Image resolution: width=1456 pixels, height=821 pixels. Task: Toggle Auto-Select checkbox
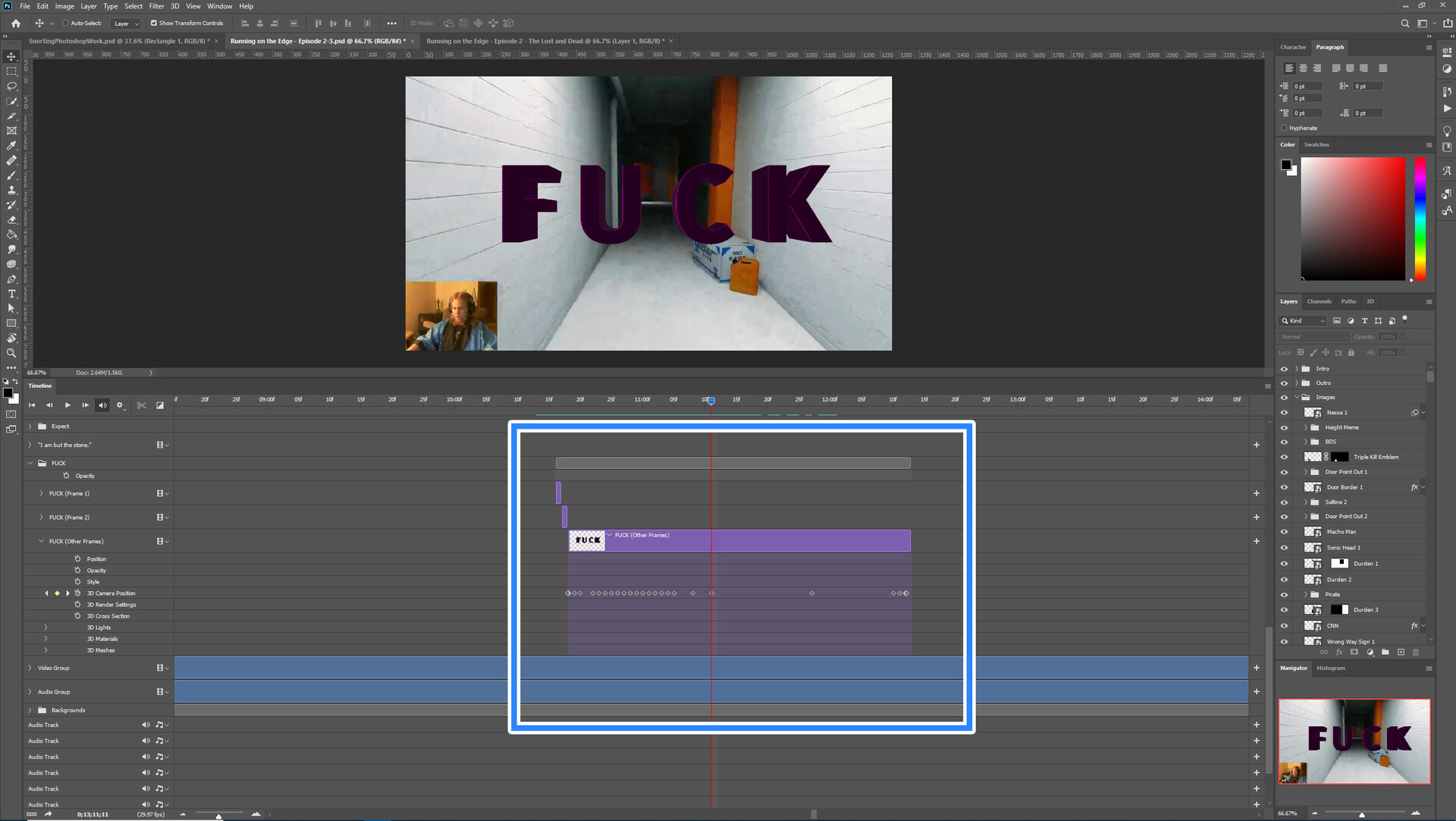tap(65, 23)
